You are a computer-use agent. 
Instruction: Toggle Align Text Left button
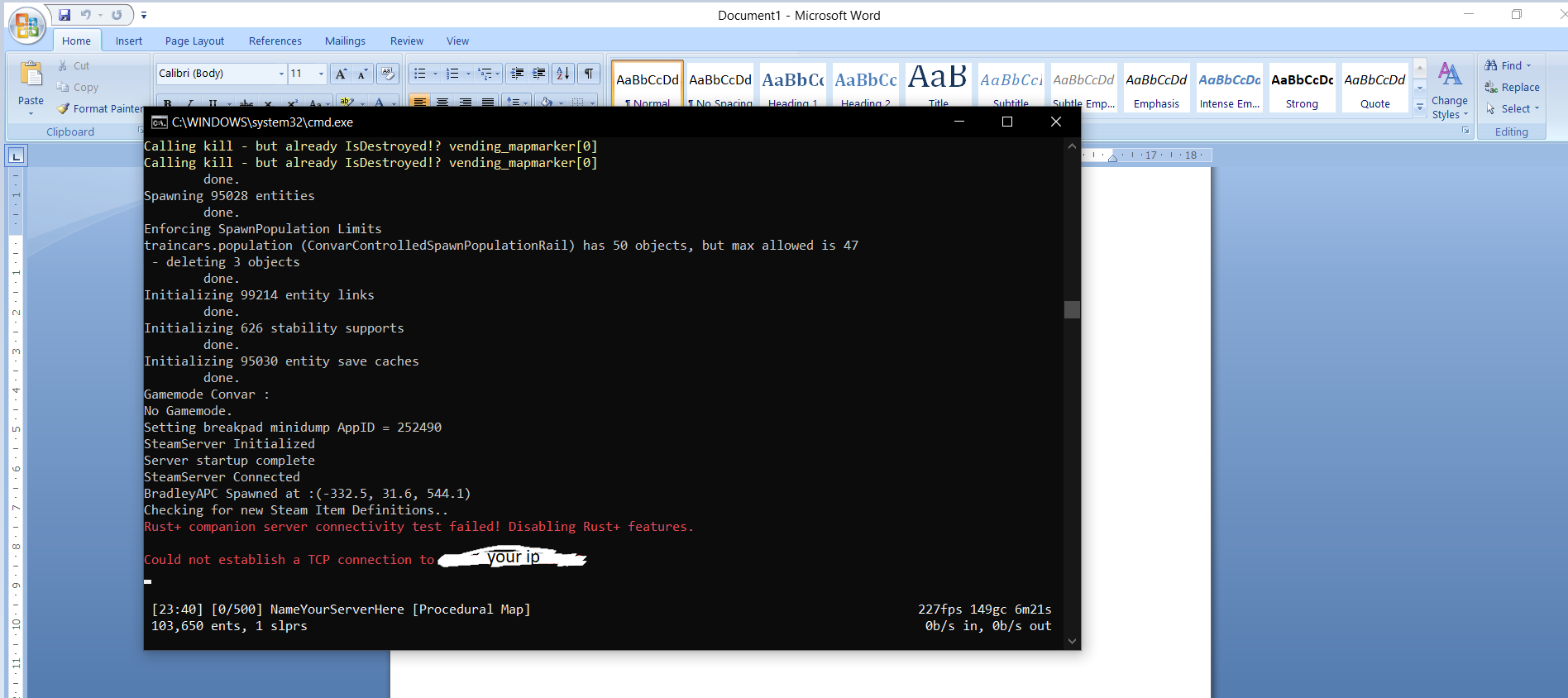(420, 102)
